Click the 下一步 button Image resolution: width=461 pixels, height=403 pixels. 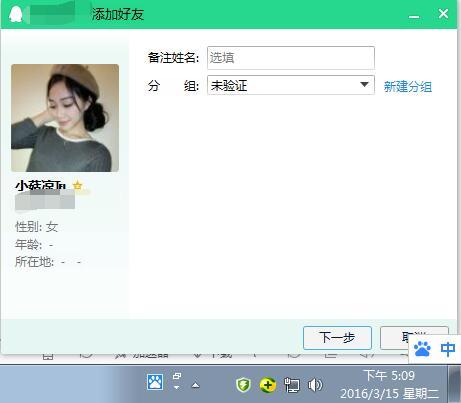tap(337, 338)
